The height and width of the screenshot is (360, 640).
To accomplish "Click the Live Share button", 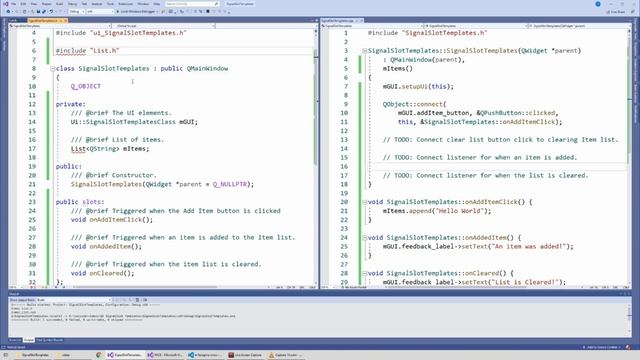I will click(x=616, y=12).
